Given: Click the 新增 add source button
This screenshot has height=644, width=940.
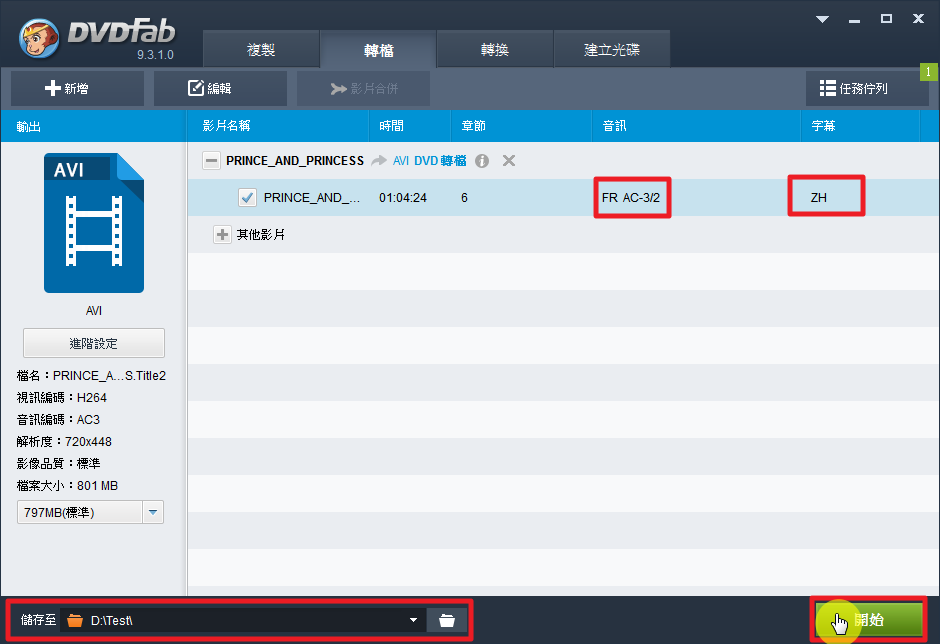Looking at the screenshot, I should click(77, 88).
